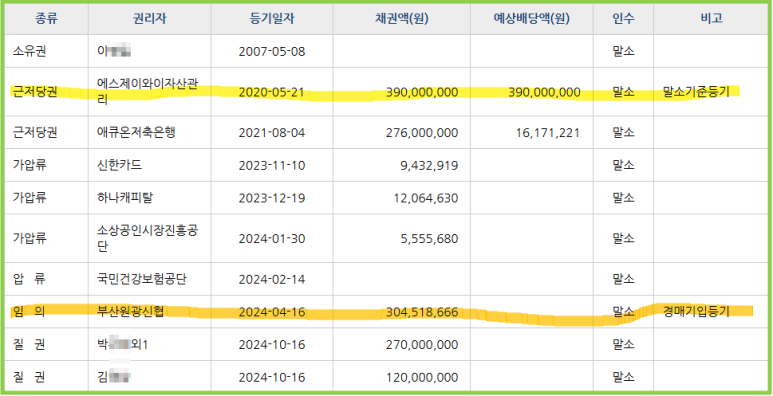Select the 에스제이와이자산관리 rights holder cell
This screenshot has height=396, width=773.
tap(149, 92)
